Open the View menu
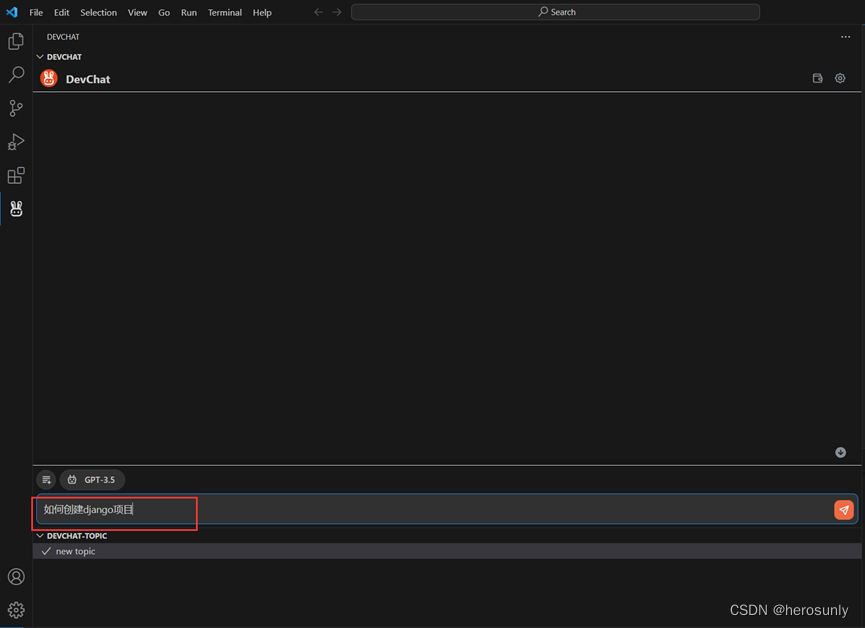 point(137,12)
